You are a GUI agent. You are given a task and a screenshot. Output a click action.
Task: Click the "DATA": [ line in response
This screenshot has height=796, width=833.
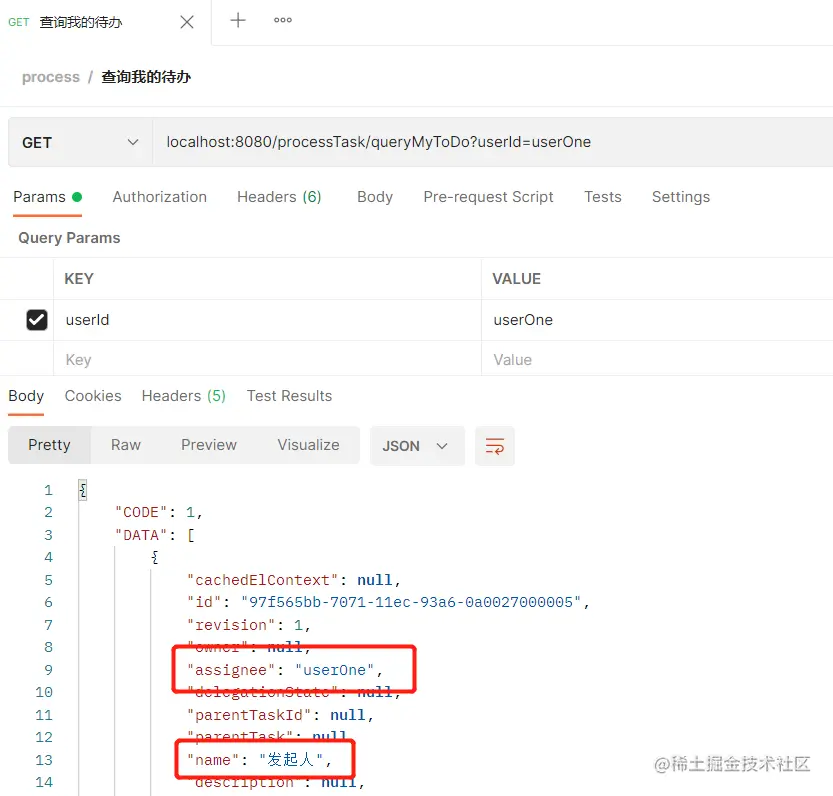pyautogui.click(x=155, y=535)
